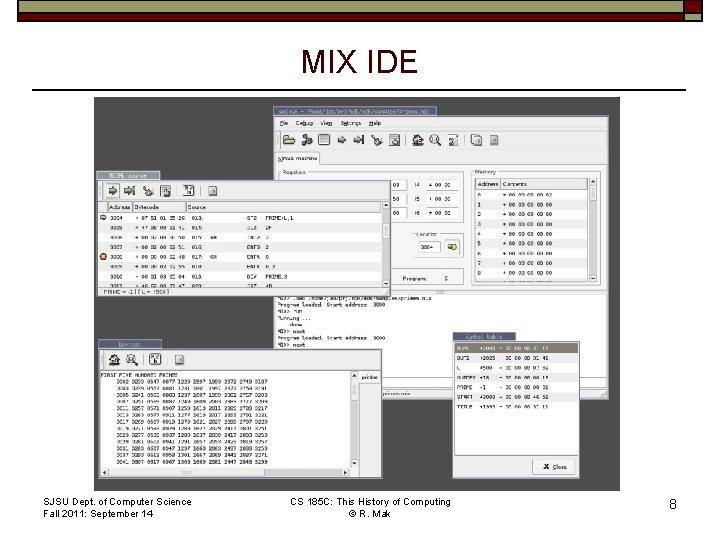Select source row with 'DIV PRIME,3'

pyautogui.click(x=240, y=276)
